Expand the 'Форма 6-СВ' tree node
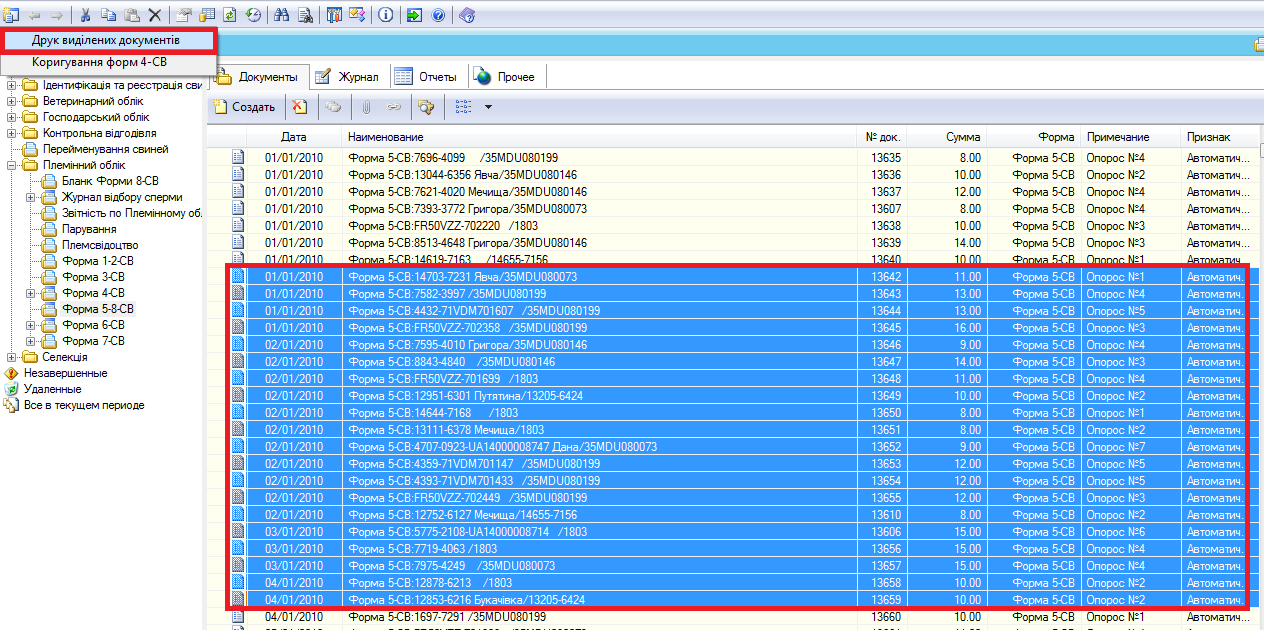Screen dimensions: 1264x630 click(x=32, y=325)
